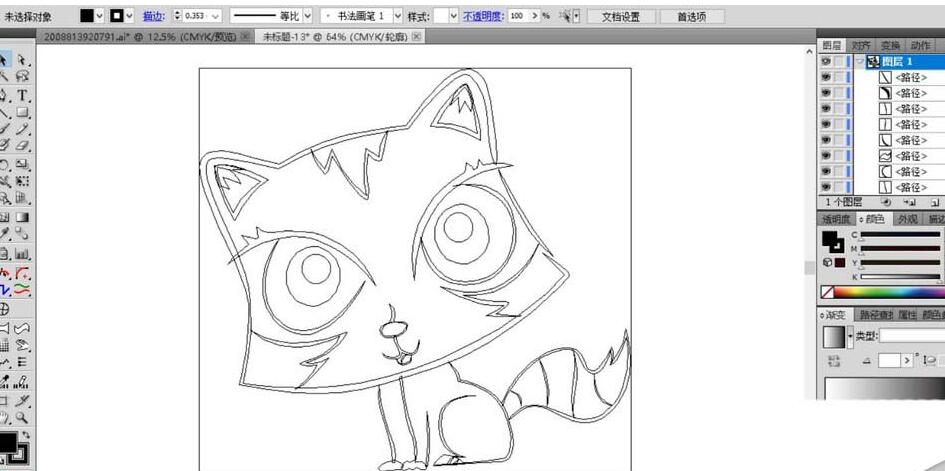
Task: Click the 首选项 button
Action: click(x=692, y=16)
